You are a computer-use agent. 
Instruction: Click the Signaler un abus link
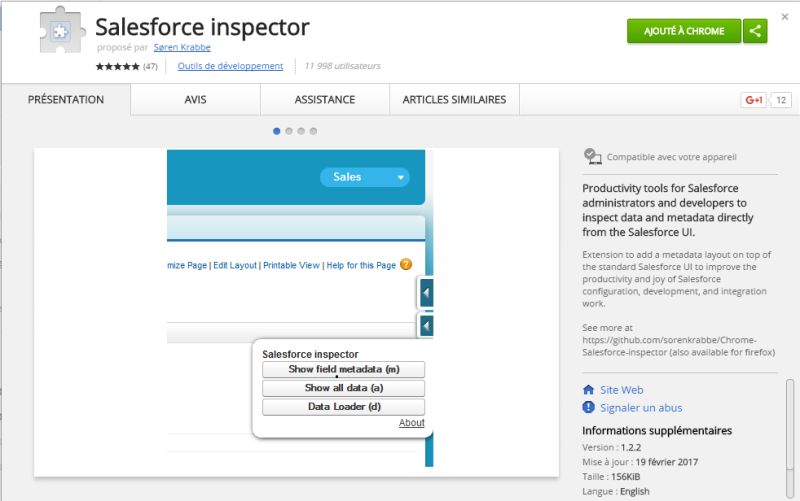coord(641,408)
